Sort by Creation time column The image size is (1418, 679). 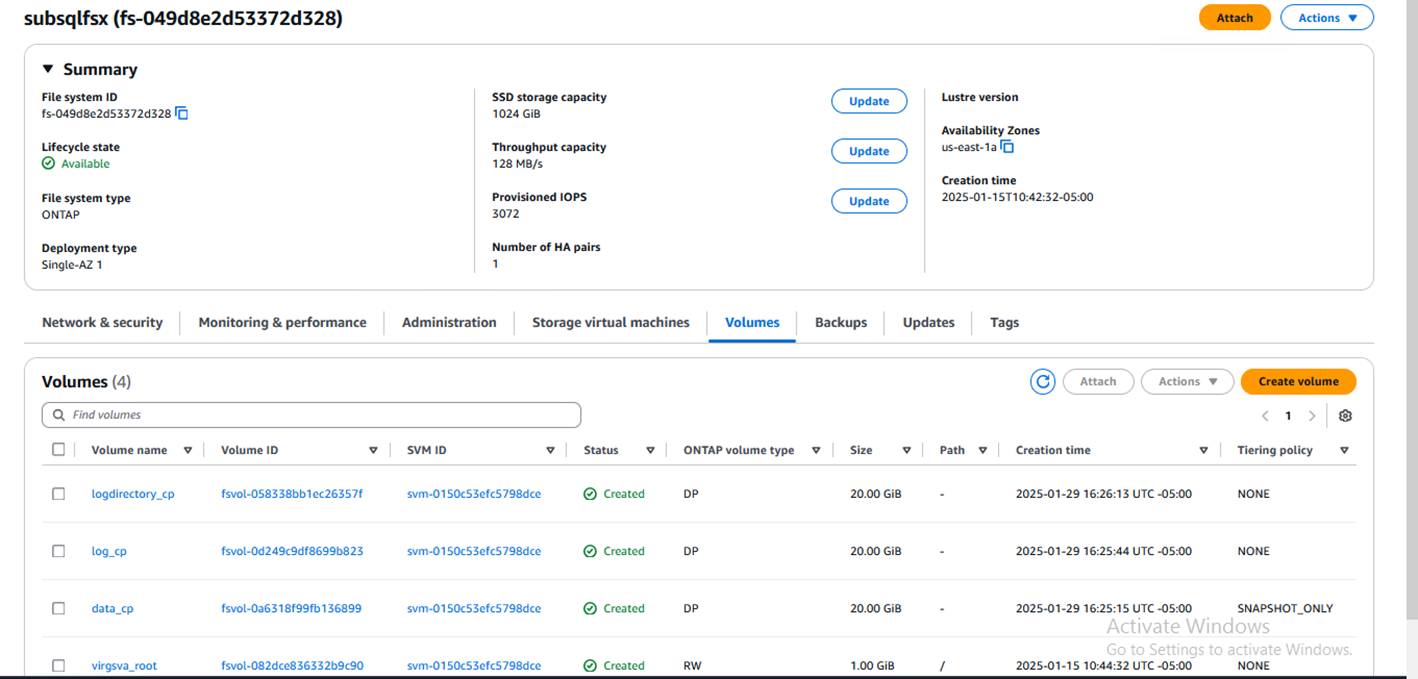1203,451
